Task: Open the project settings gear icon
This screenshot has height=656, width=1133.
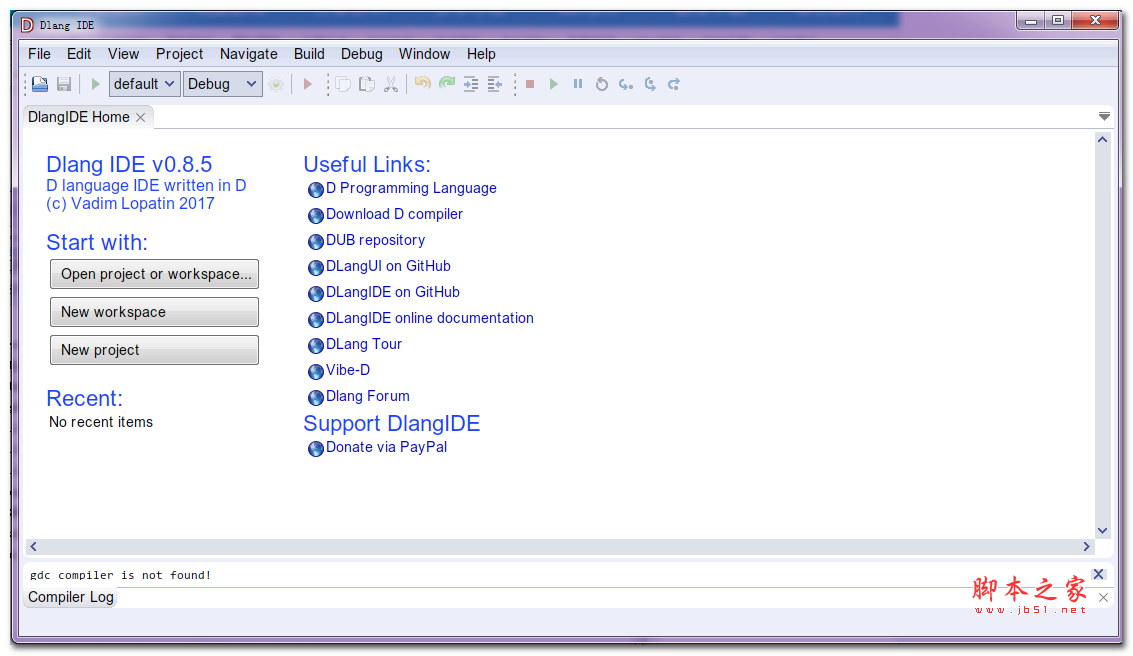Action: (x=275, y=84)
